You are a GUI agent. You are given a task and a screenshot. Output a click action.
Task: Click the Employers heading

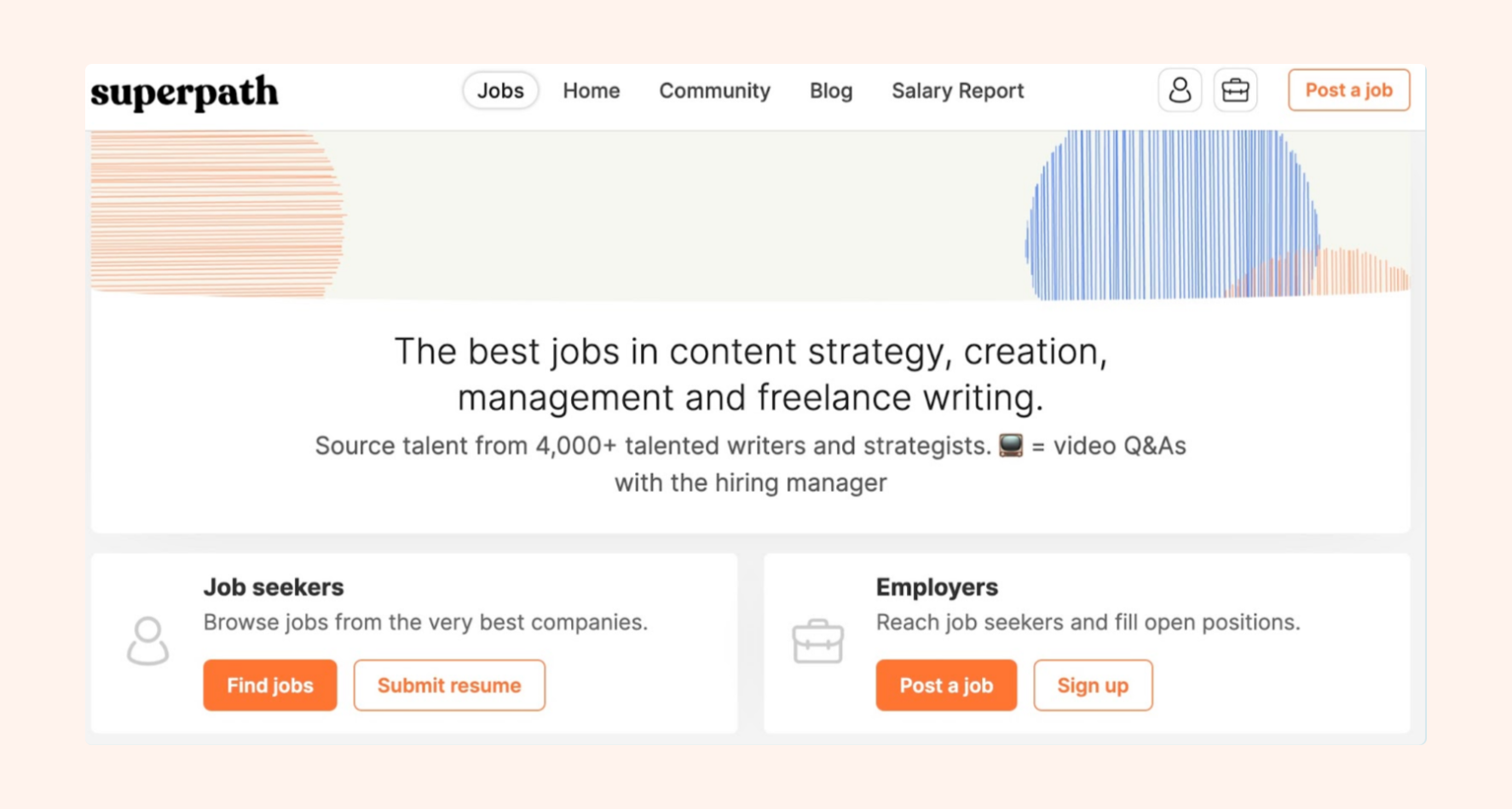936,587
